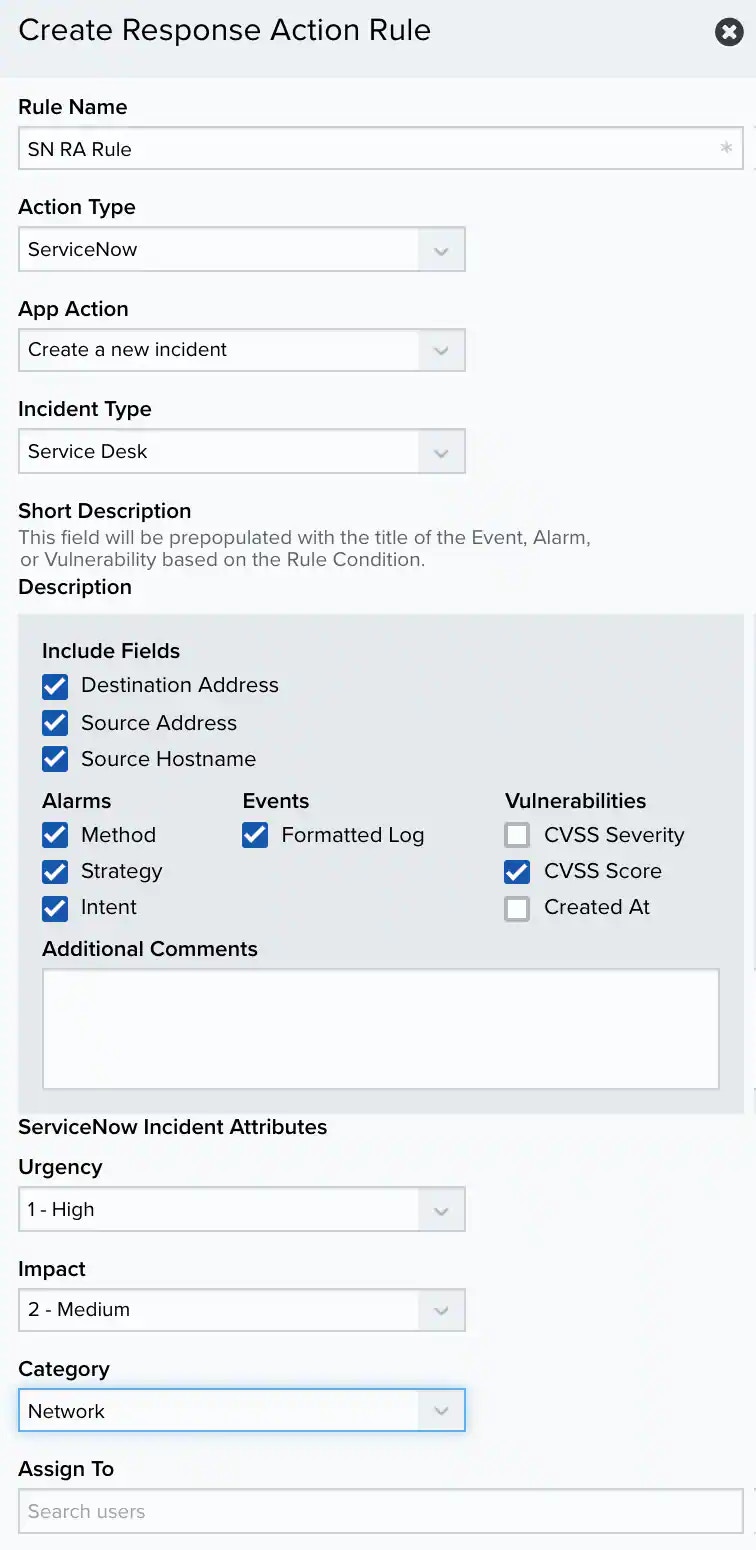Click the Rule Name input field
Screen dimensions: 756x1550
point(381,149)
